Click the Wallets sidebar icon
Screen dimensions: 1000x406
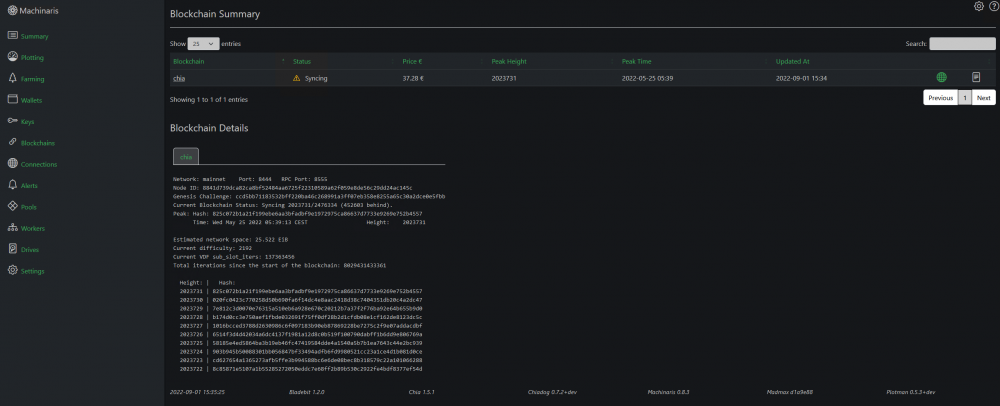coord(12,99)
